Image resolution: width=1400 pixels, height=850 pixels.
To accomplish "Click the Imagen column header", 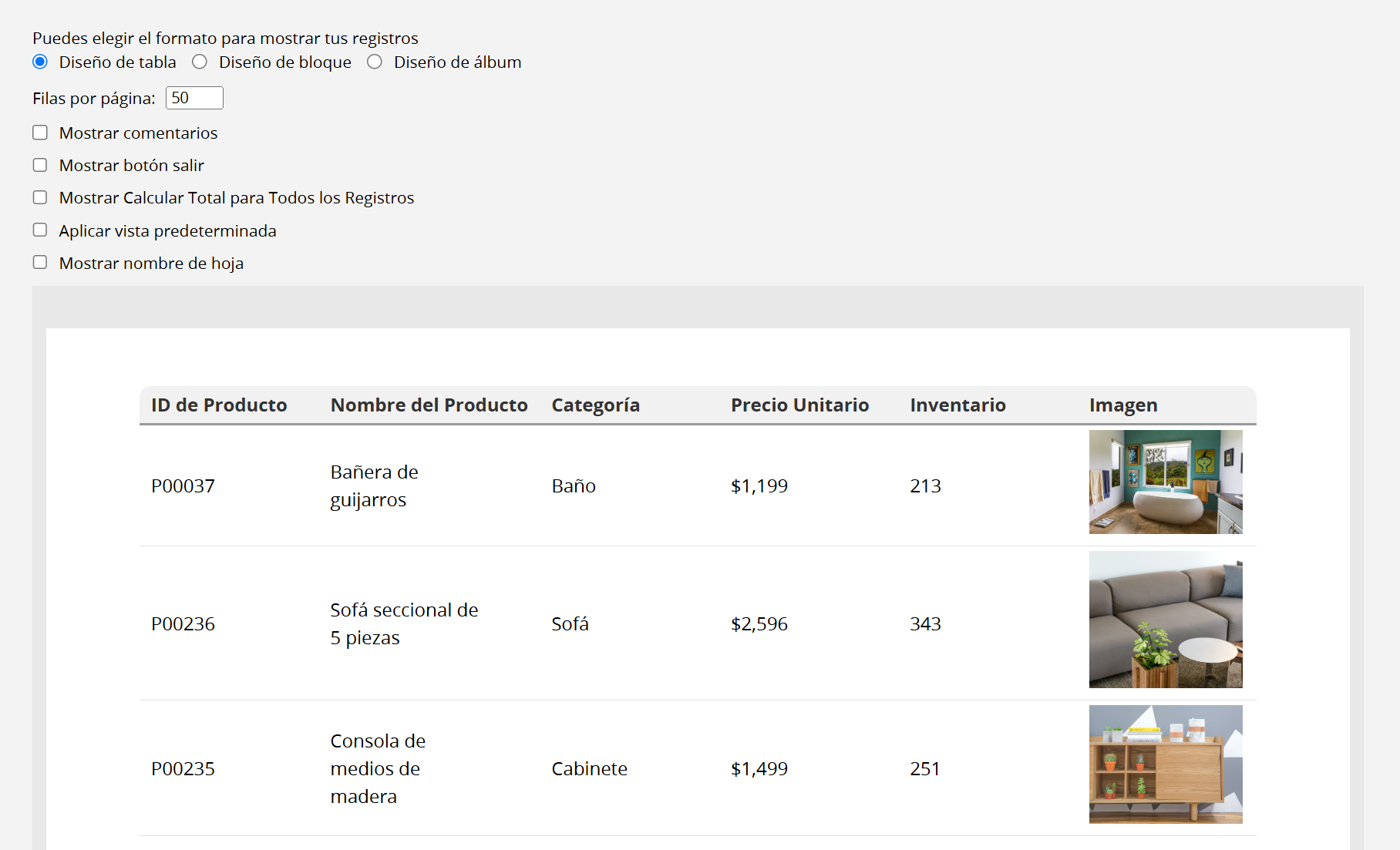I will [x=1123, y=405].
